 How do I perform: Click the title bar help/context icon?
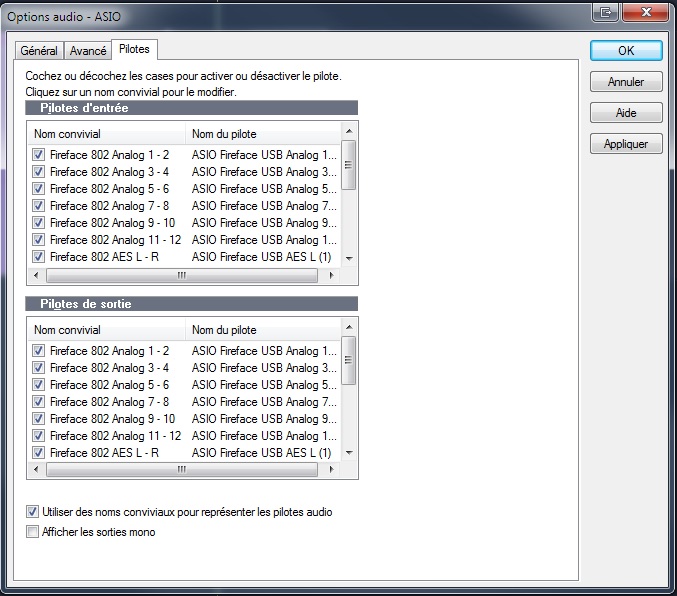pos(606,12)
